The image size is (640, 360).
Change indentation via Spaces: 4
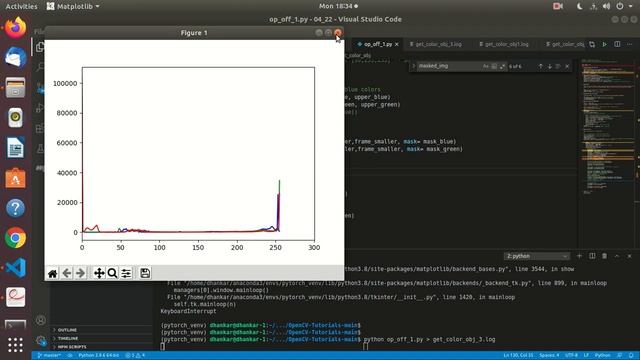(x=549, y=356)
